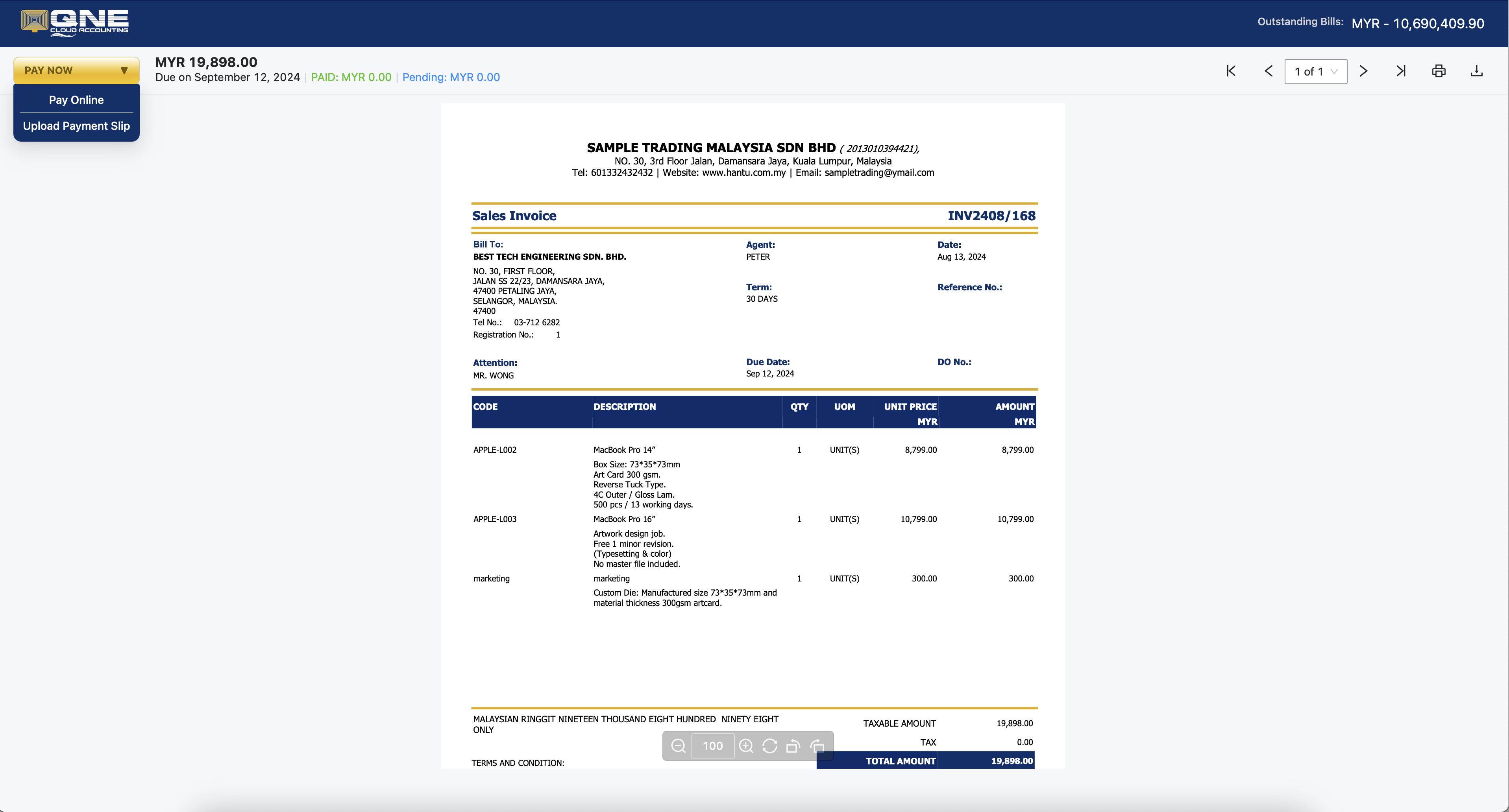Click the PAID MYR 0.00 label

click(351, 77)
